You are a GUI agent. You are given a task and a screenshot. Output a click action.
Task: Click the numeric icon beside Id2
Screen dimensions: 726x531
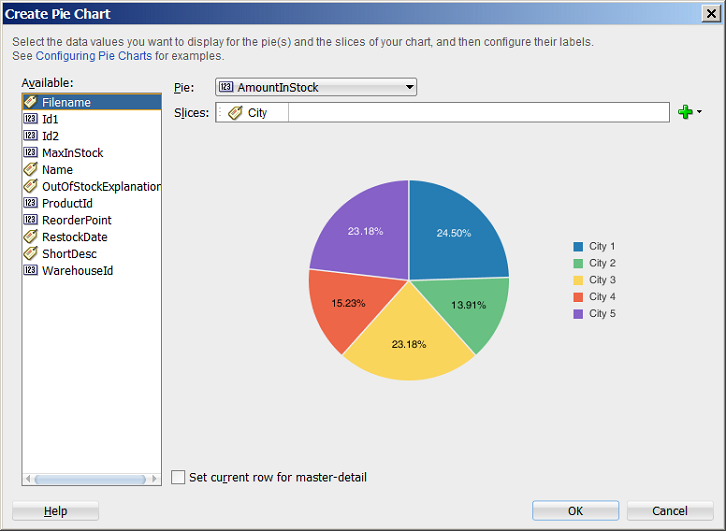click(x=31, y=136)
